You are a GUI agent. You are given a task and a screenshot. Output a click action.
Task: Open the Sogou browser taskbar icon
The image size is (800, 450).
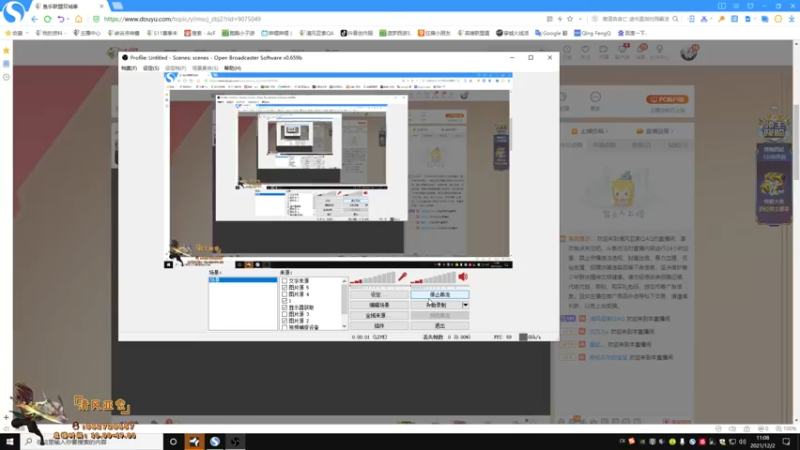click(x=215, y=441)
